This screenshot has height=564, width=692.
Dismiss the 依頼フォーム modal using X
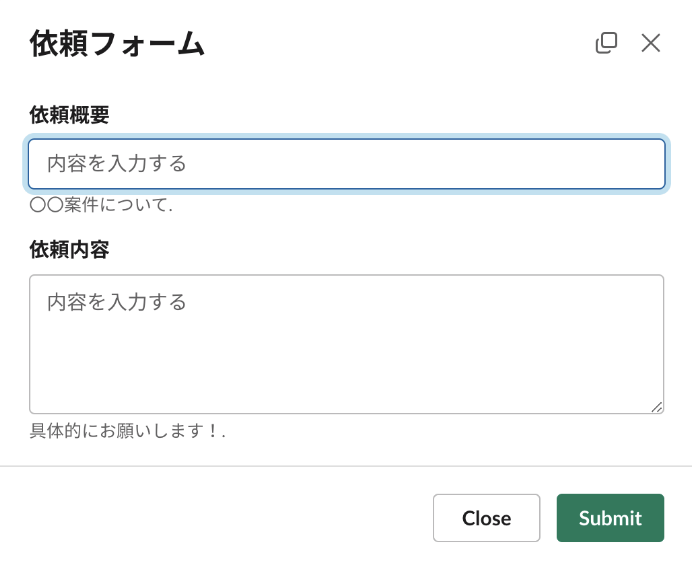click(651, 43)
